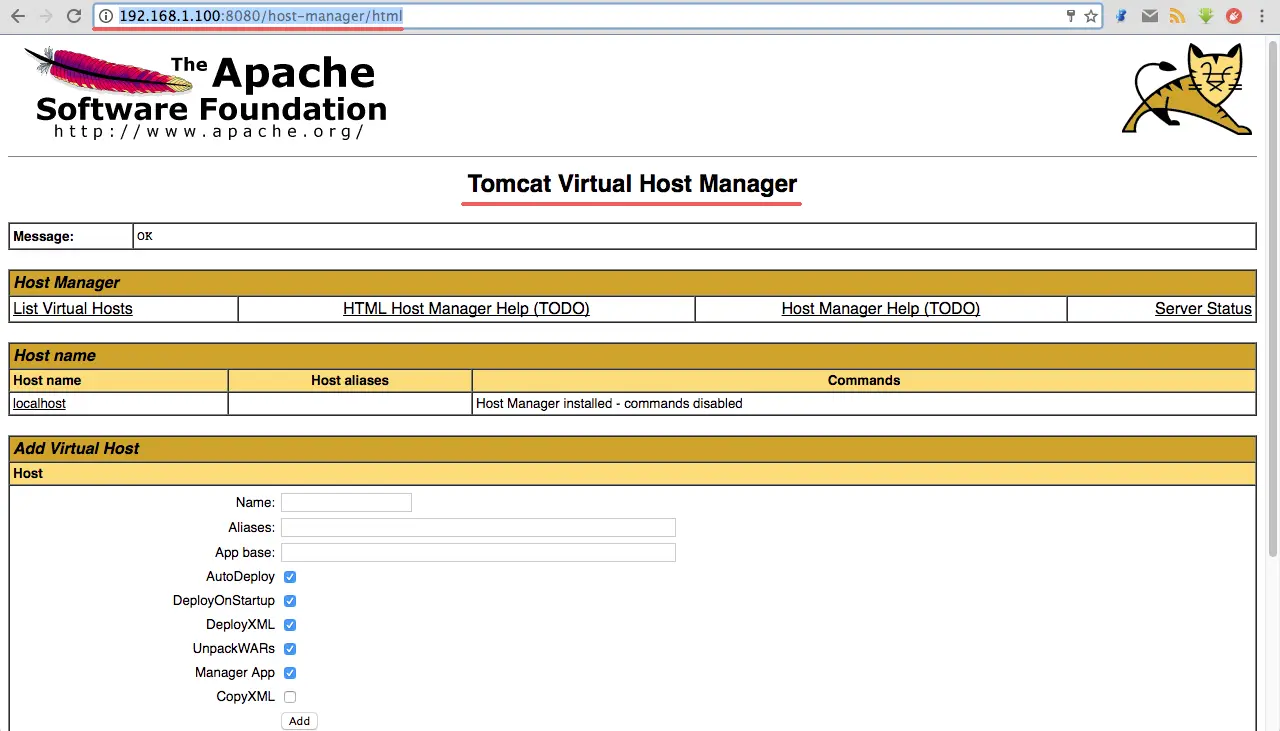
Task: Uncheck the DeployOnStartup checkbox
Action: click(x=290, y=601)
